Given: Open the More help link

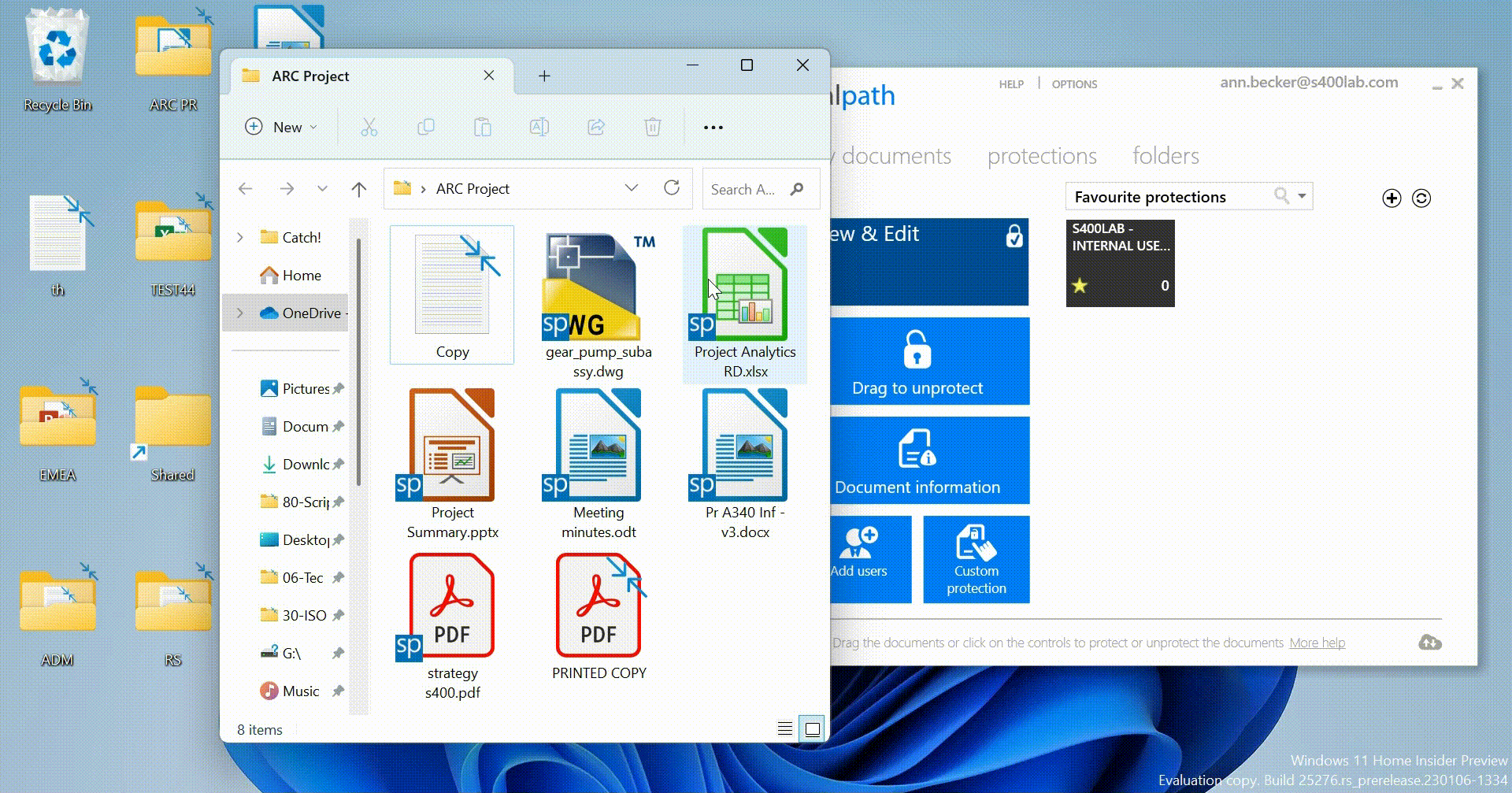Looking at the screenshot, I should (x=1317, y=643).
